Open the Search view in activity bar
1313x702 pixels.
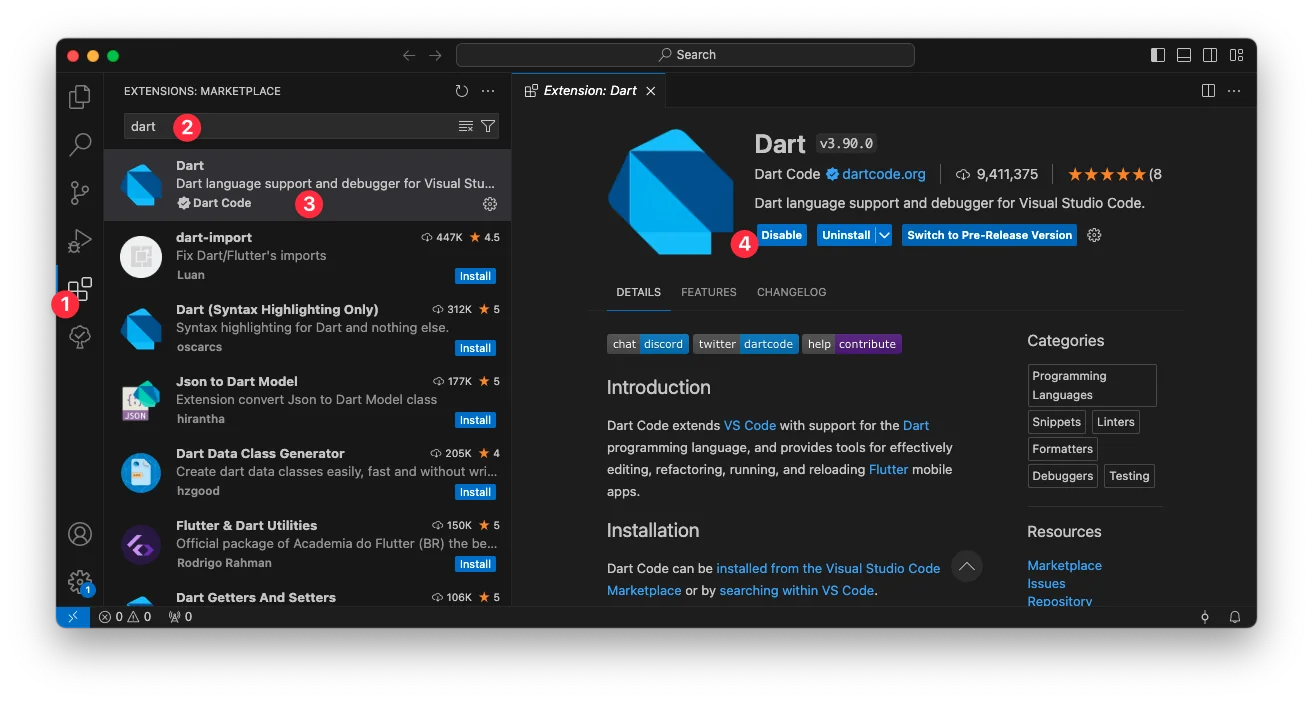80,145
